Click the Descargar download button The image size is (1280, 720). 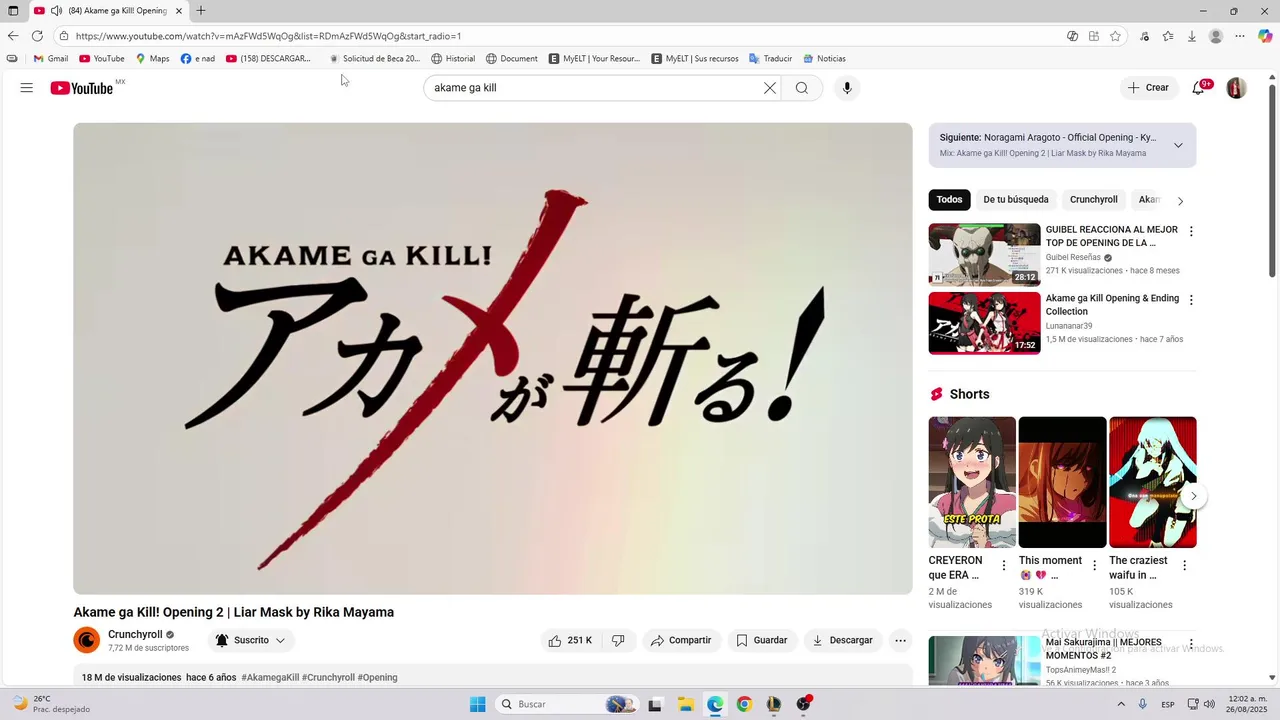[x=843, y=640]
